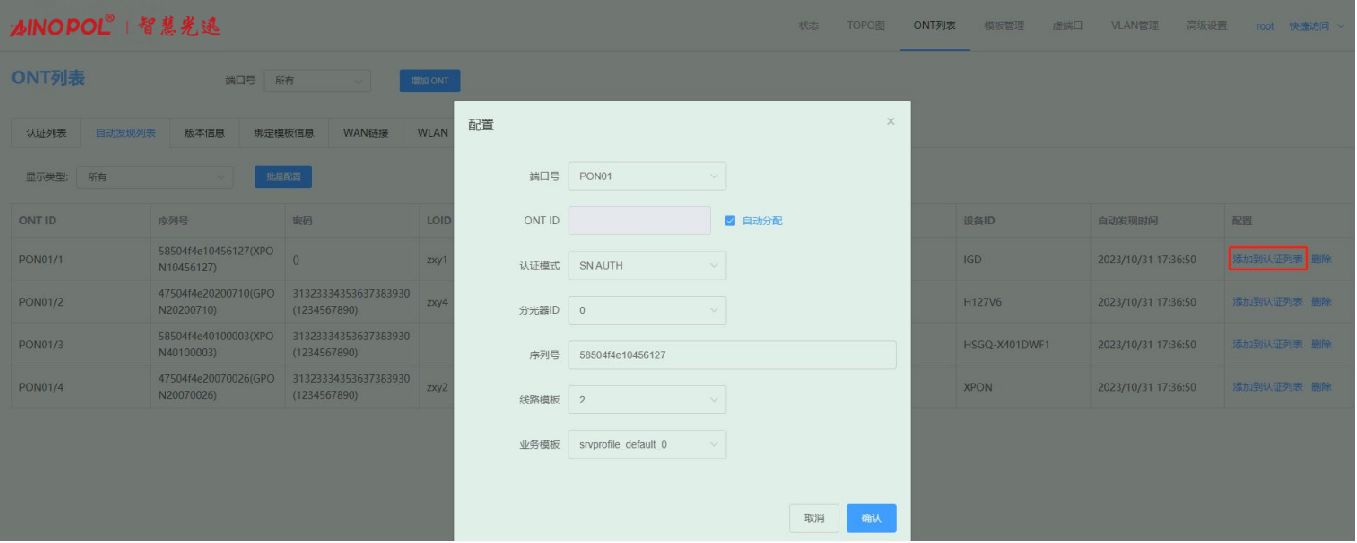1357x543 pixels.
Task: Expand the 快速访问 menu arrow
Action: [1340, 26]
